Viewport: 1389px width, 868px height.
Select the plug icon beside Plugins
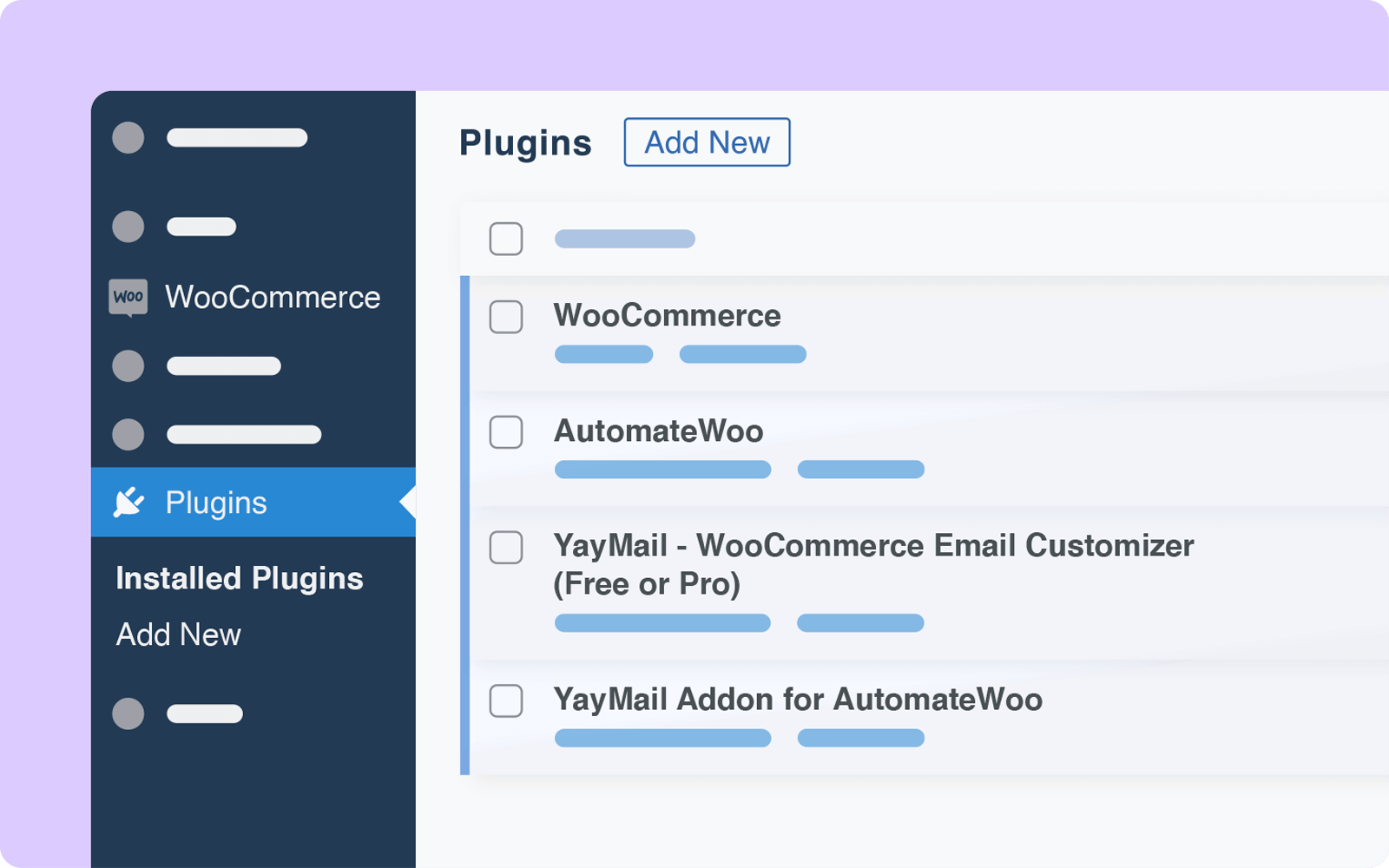[128, 502]
